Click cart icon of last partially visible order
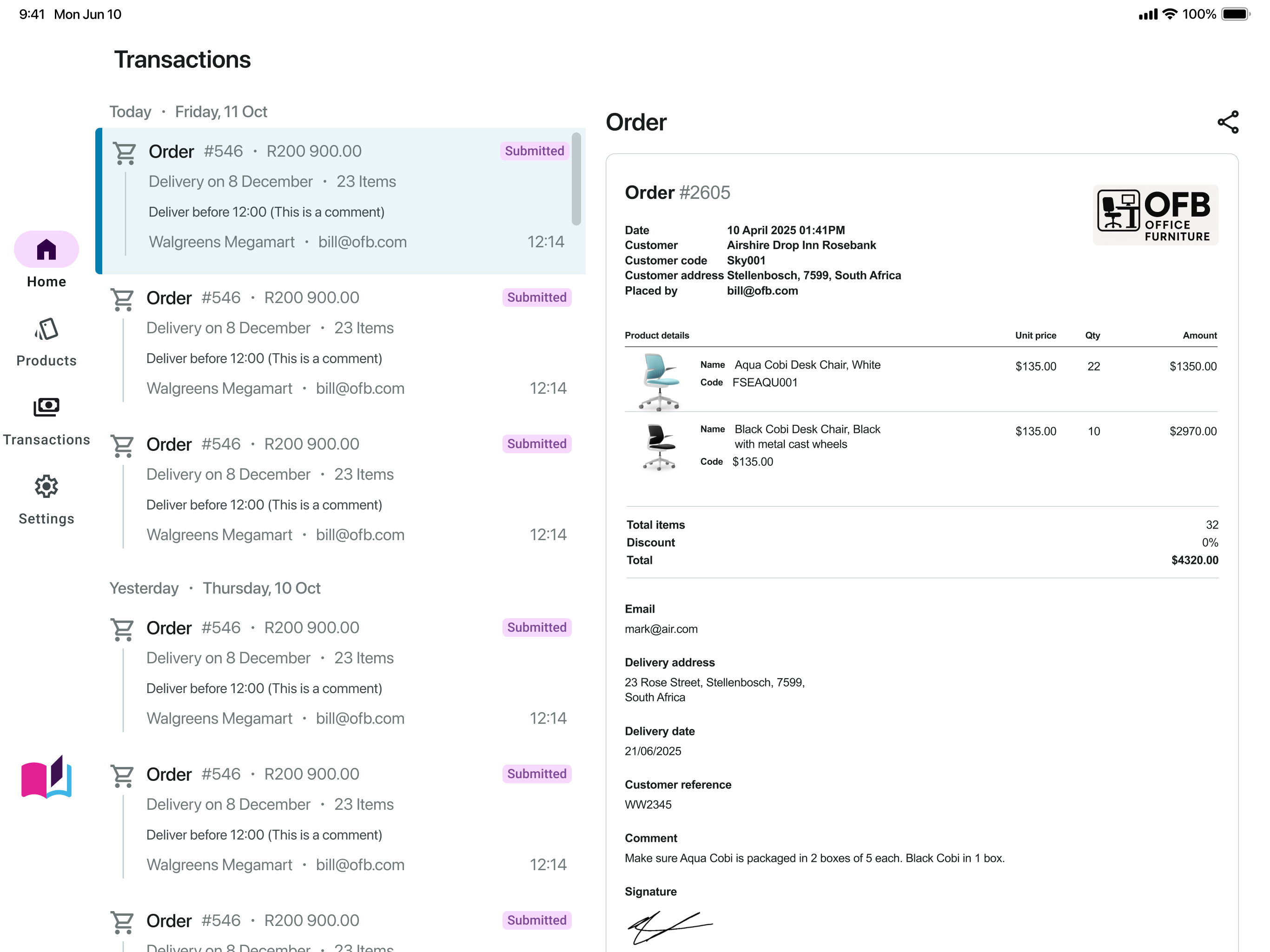The width and height of the screenshot is (1270, 952). tap(122, 923)
